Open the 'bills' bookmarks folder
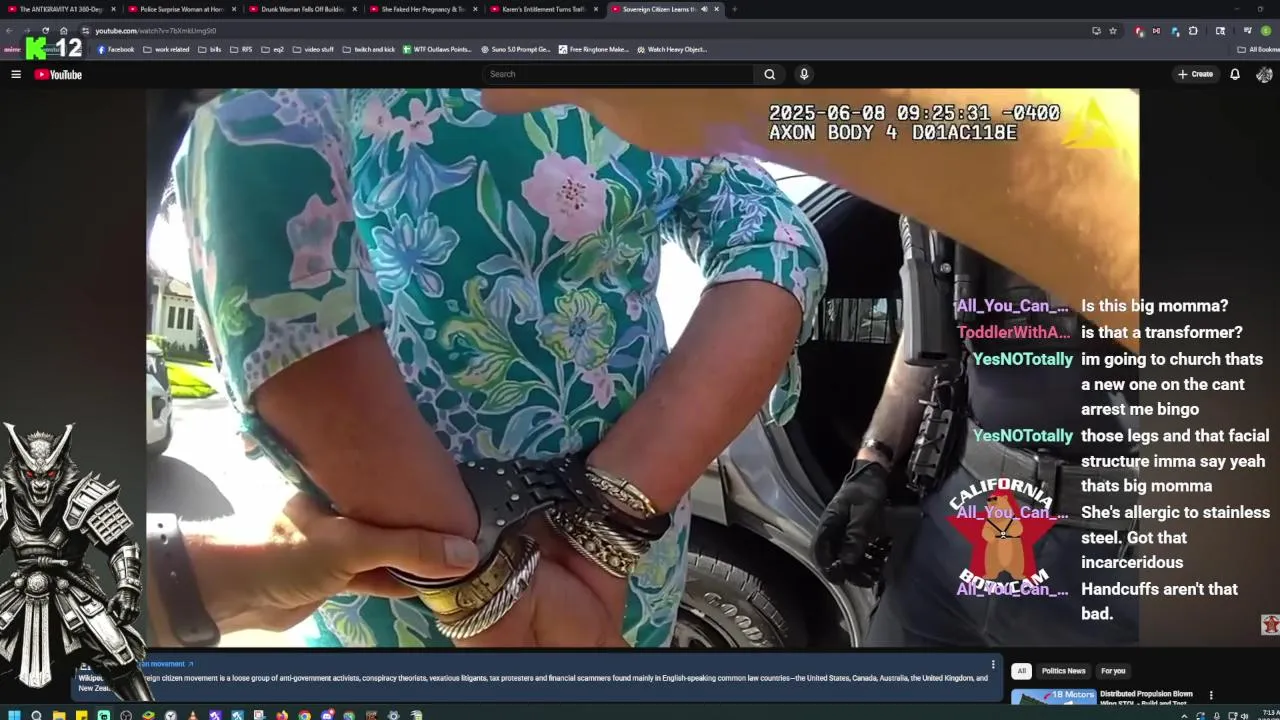Image resolution: width=1280 pixels, height=720 pixels. pyautogui.click(x=210, y=49)
